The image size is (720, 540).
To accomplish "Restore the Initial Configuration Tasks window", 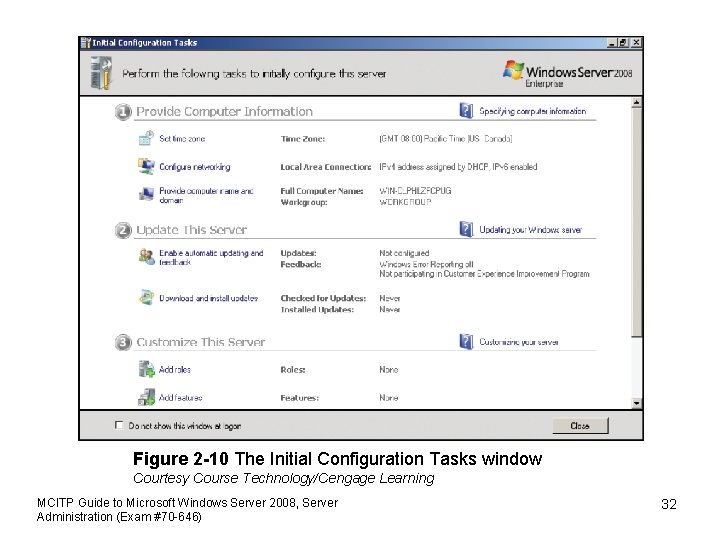I will point(623,43).
